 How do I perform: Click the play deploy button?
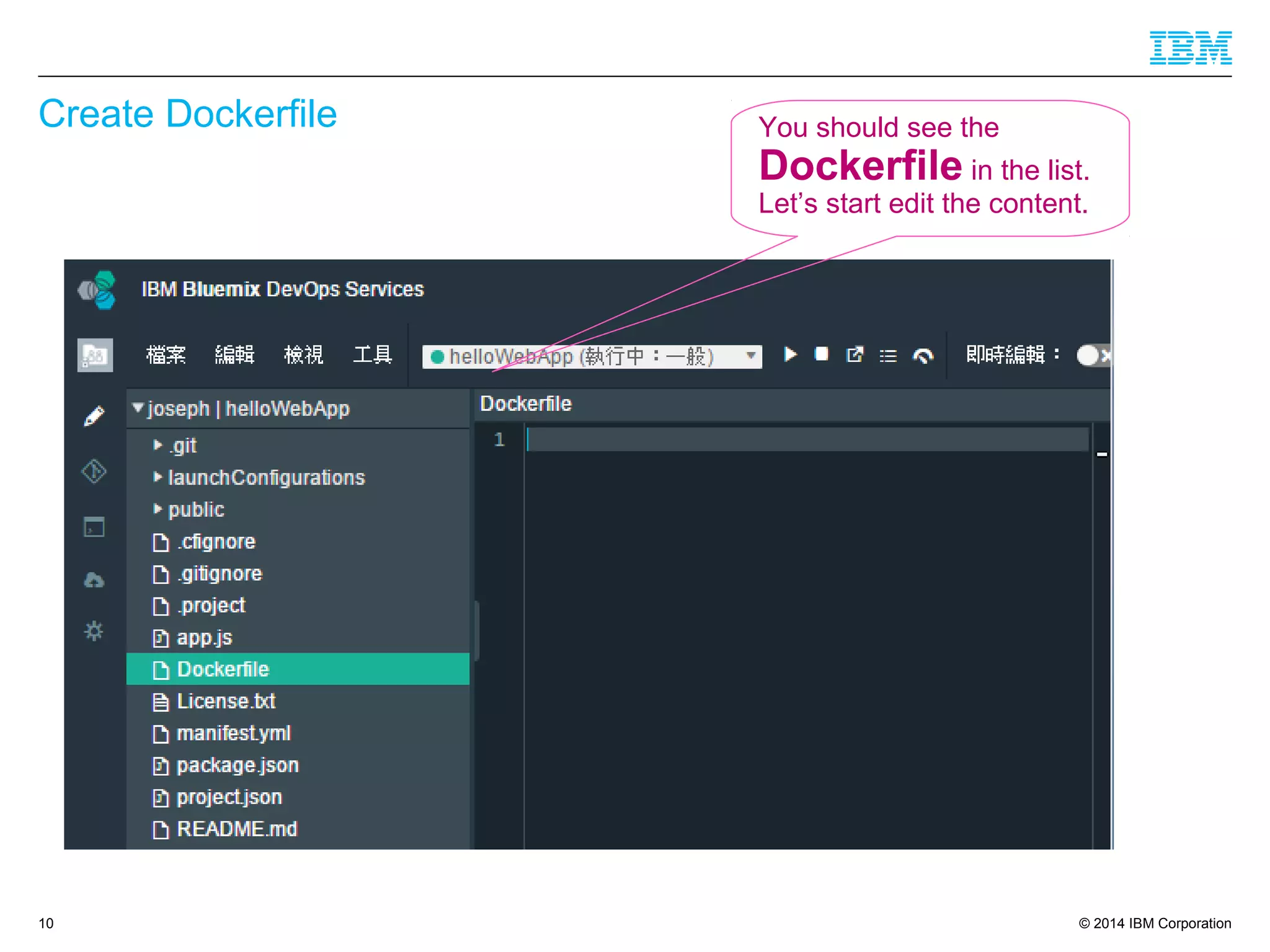coord(790,355)
